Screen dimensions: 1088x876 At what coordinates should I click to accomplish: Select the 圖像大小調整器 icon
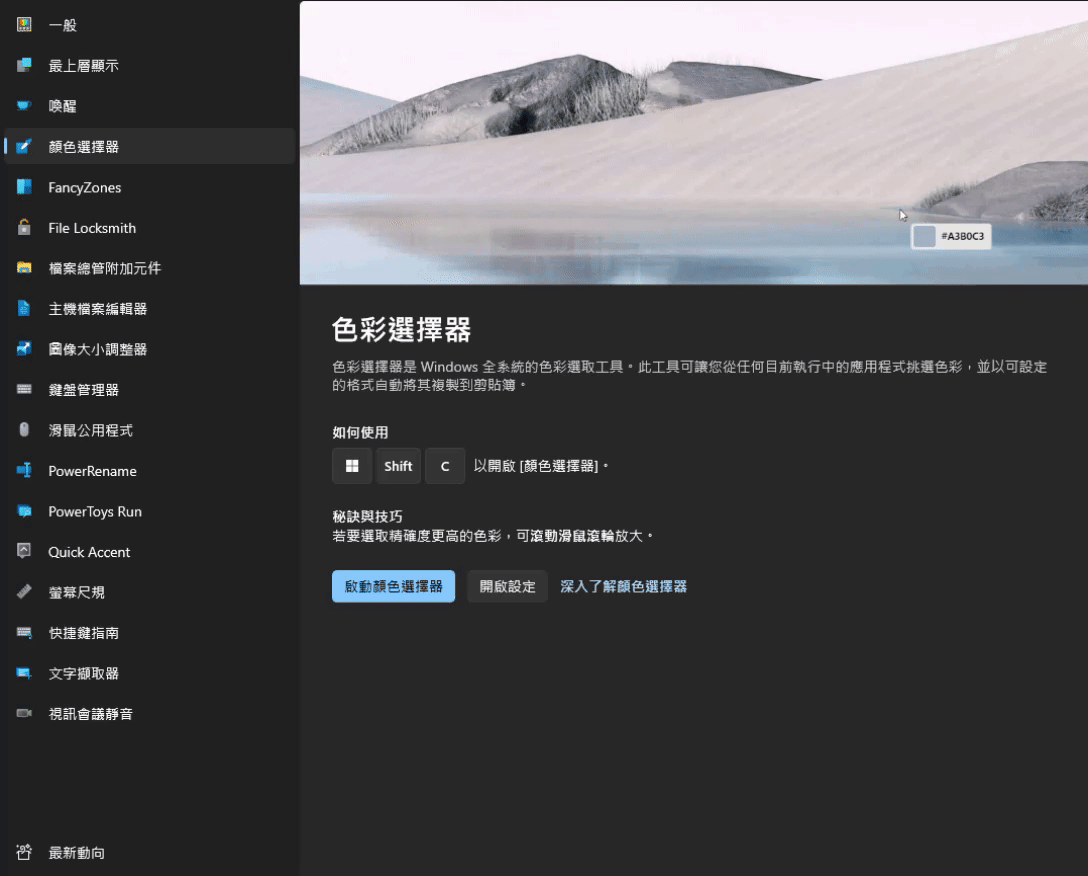coord(23,349)
